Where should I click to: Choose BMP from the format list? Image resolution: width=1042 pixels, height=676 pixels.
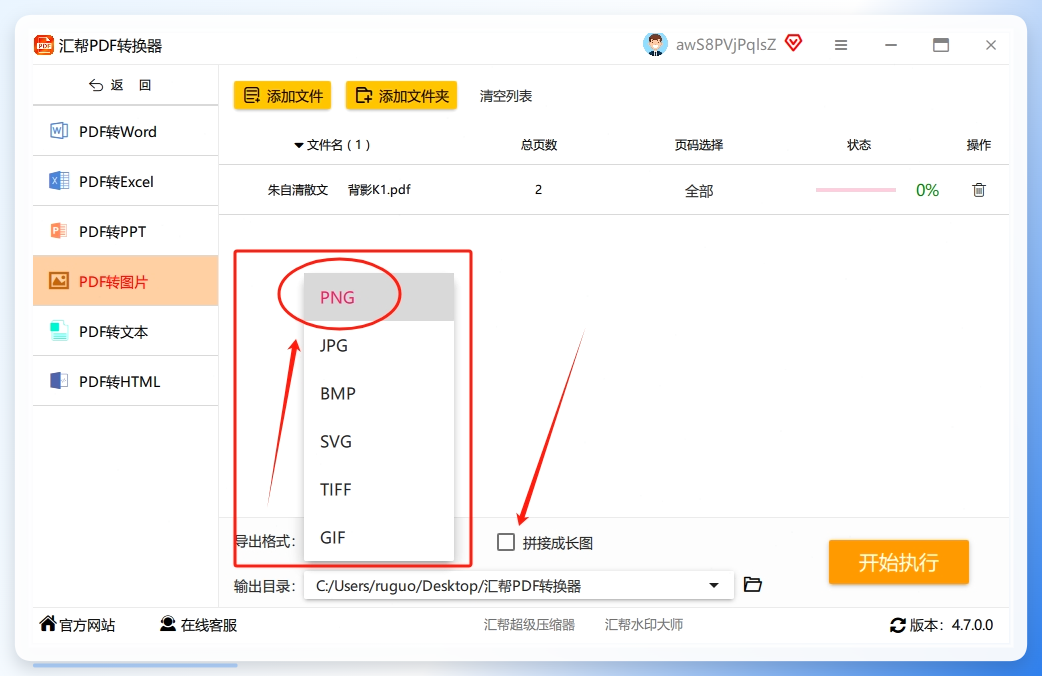point(379,394)
